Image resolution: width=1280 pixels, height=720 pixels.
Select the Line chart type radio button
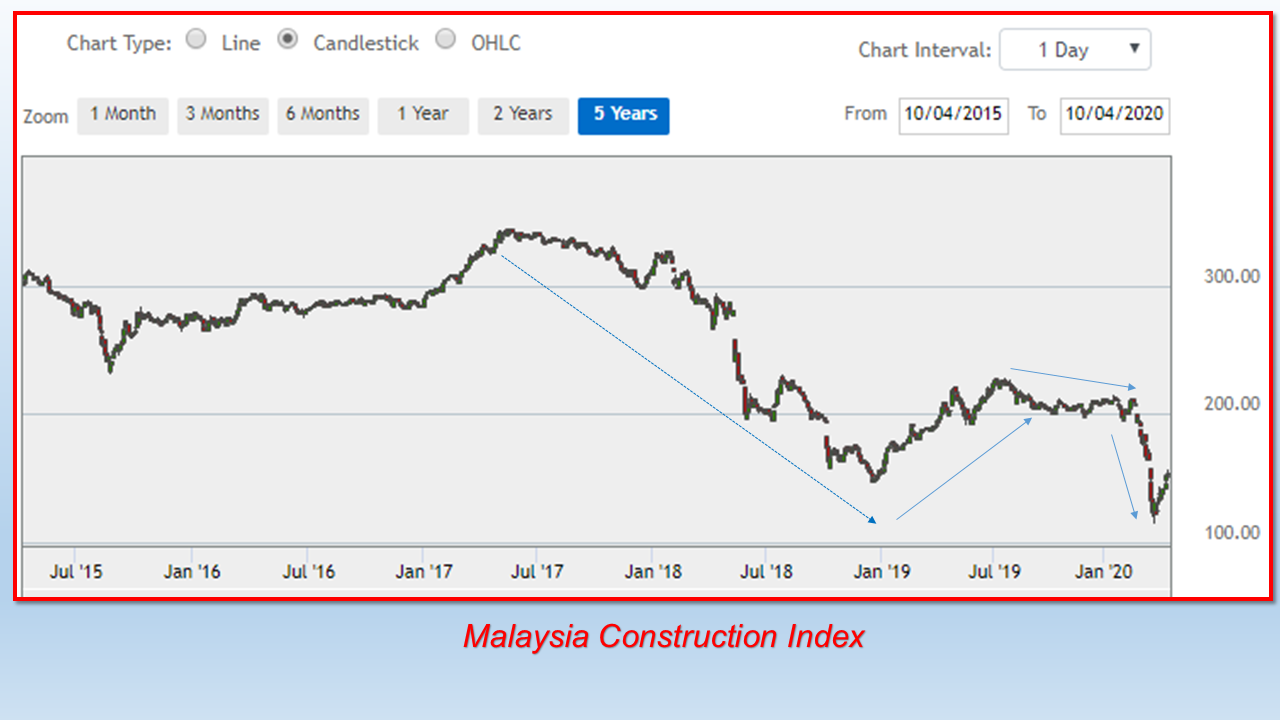(x=196, y=38)
